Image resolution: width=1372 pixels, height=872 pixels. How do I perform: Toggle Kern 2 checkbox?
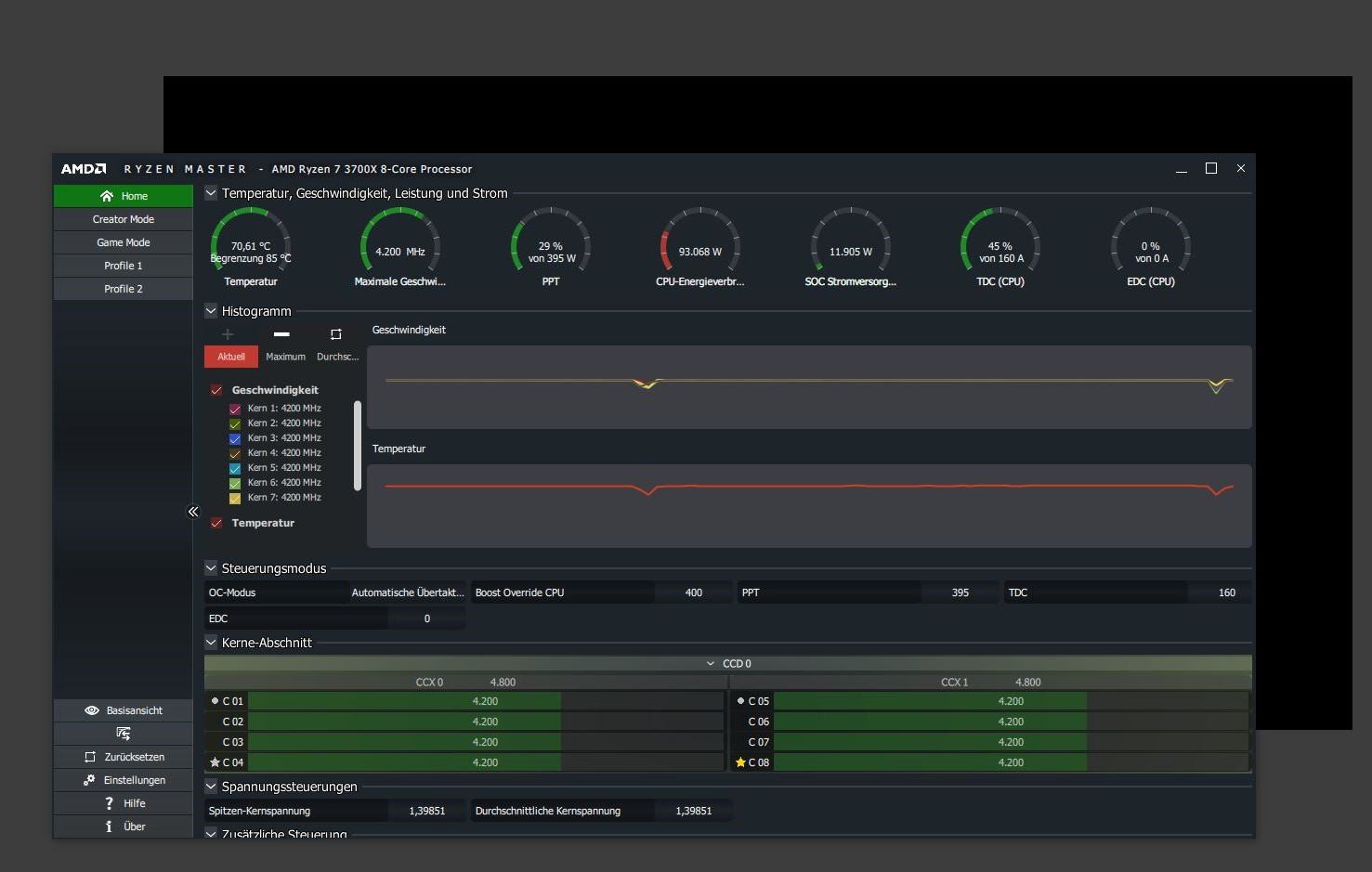[235, 423]
